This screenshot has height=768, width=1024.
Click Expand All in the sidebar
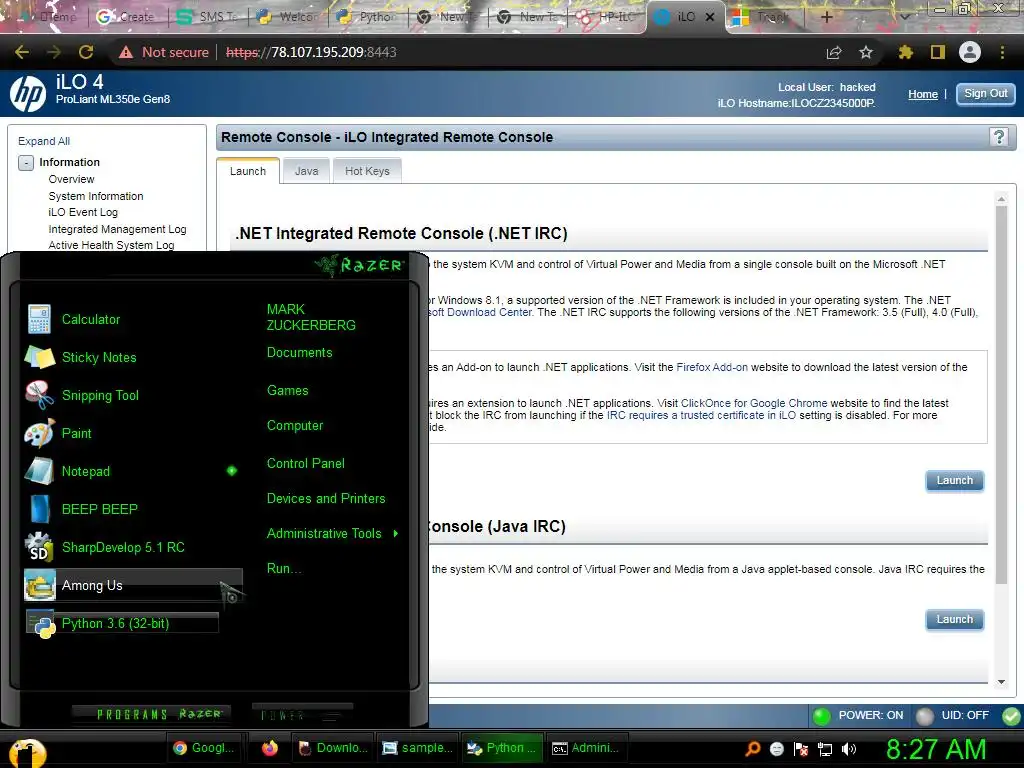(44, 141)
